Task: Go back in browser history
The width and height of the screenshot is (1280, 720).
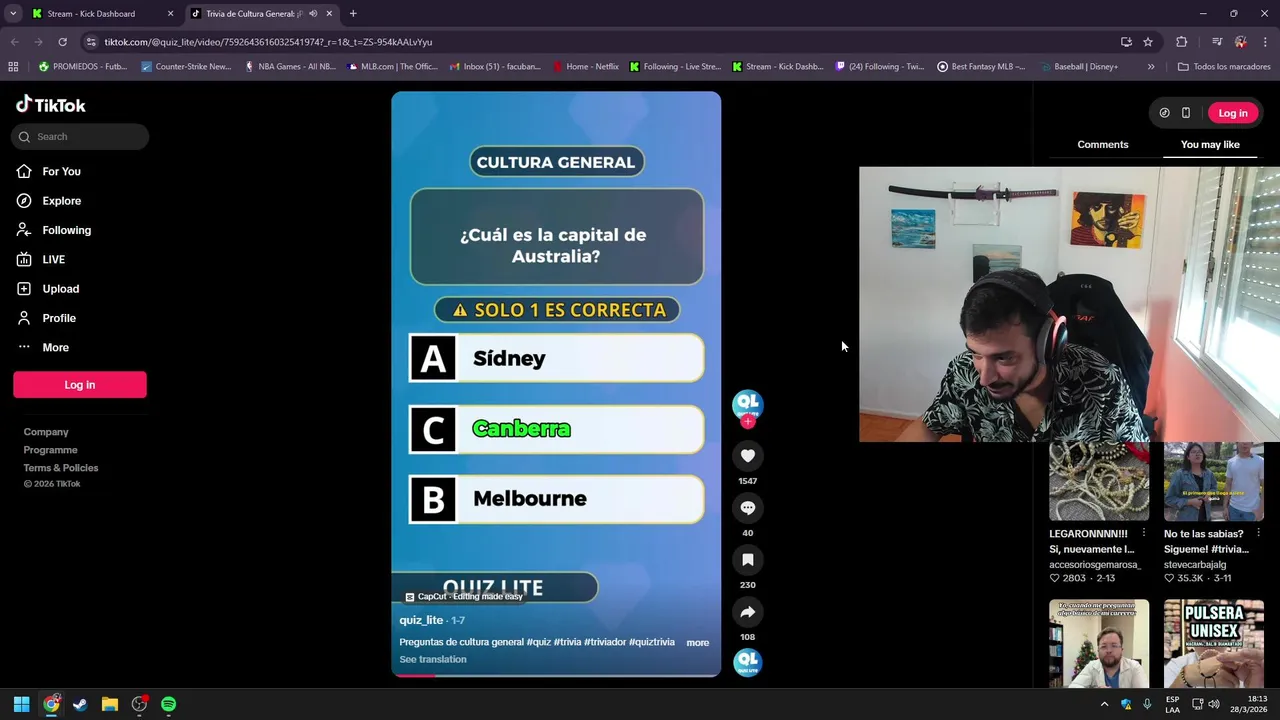Action: (14, 42)
